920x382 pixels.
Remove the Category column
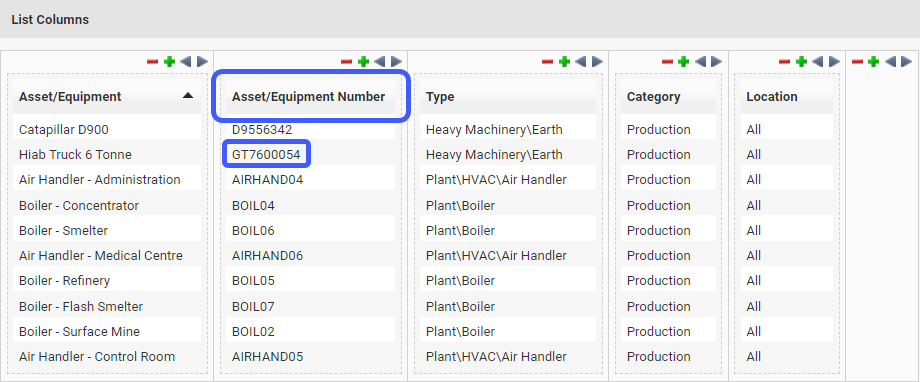coord(667,62)
